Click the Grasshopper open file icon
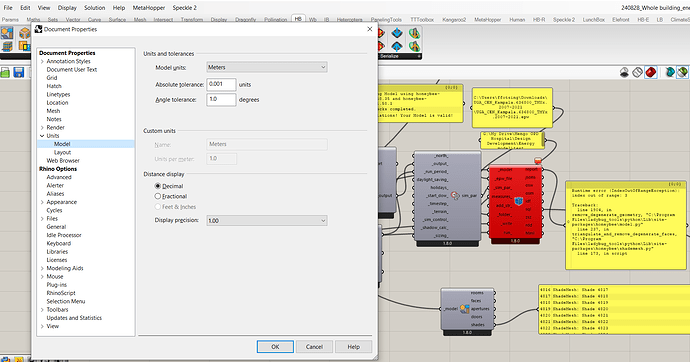The image size is (690, 362). click(5, 73)
